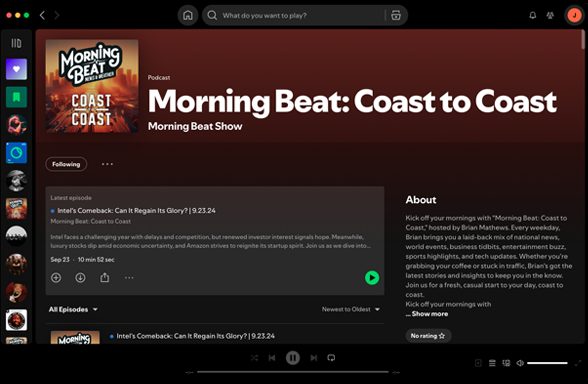Screen dimensions: 588x384
Task: Open Morning Beat podcast in sidebar
Action: (16, 208)
